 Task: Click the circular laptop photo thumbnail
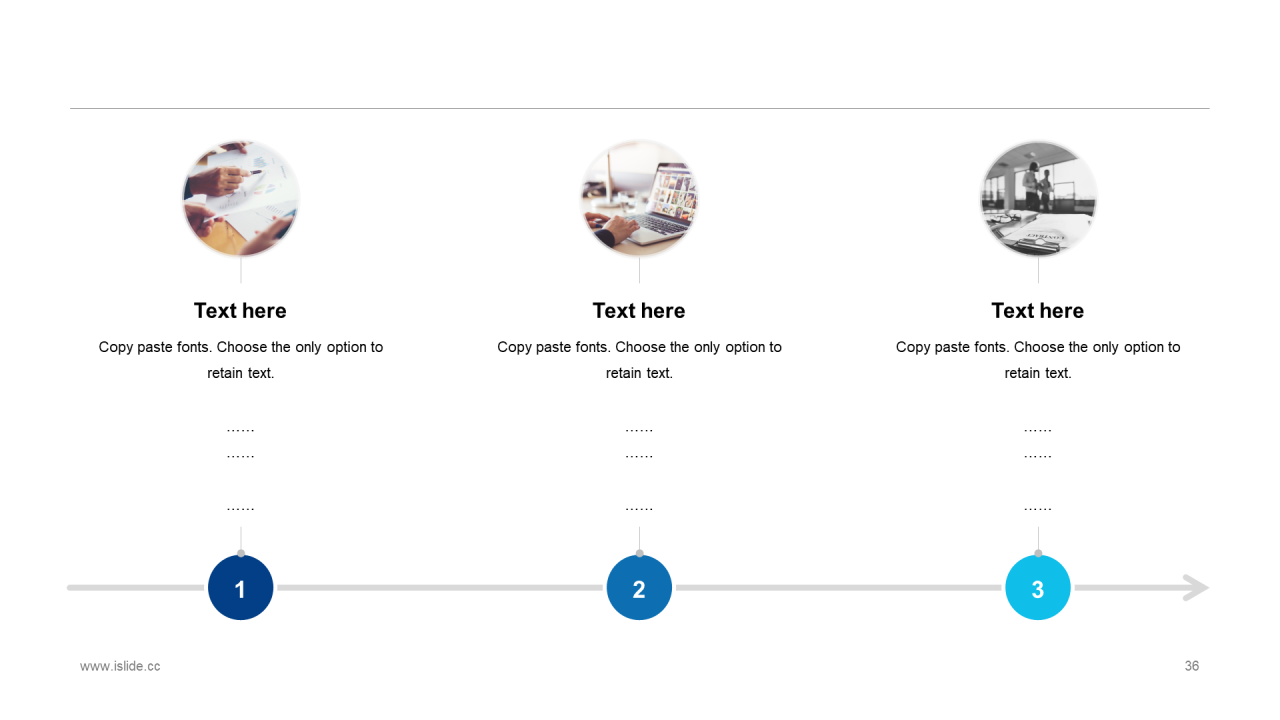coord(639,198)
